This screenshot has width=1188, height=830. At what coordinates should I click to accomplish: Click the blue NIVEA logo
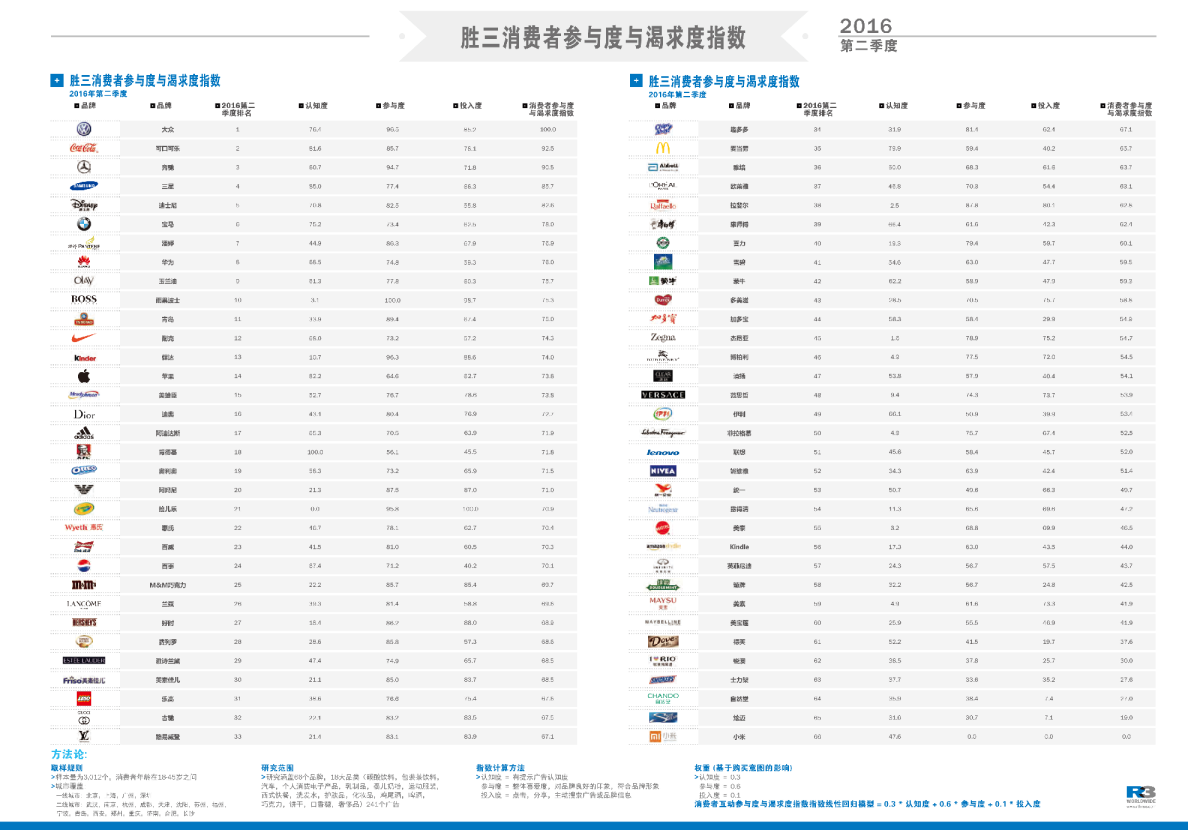click(663, 471)
